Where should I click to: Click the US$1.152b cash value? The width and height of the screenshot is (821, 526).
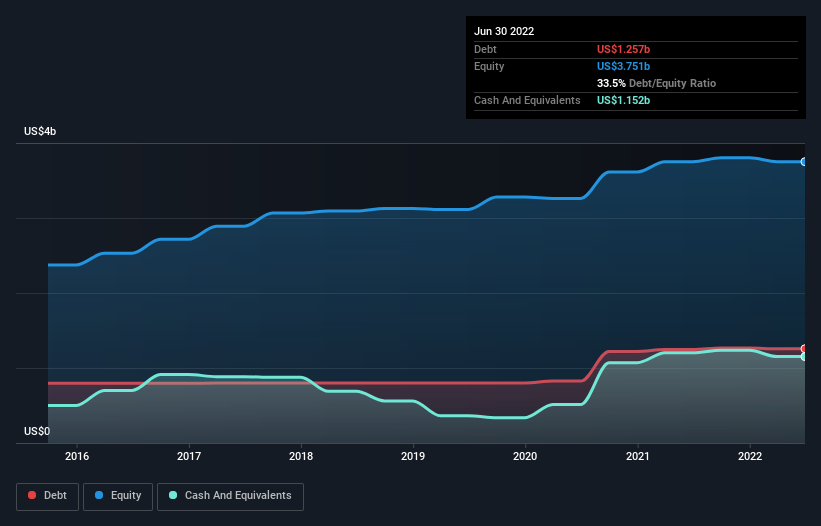[x=623, y=100]
